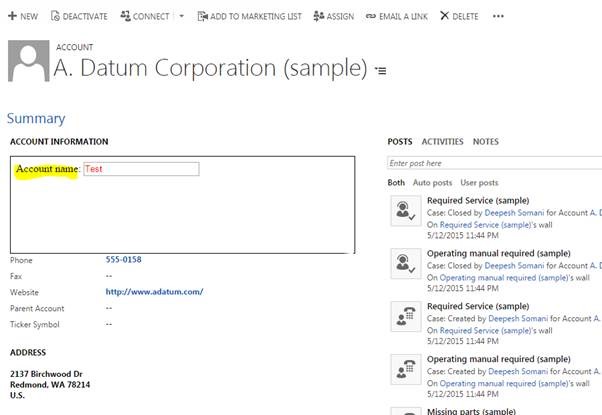Image resolution: width=602 pixels, height=415 pixels.
Task: Click the account profile picture placeholder
Action: (27, 63)
